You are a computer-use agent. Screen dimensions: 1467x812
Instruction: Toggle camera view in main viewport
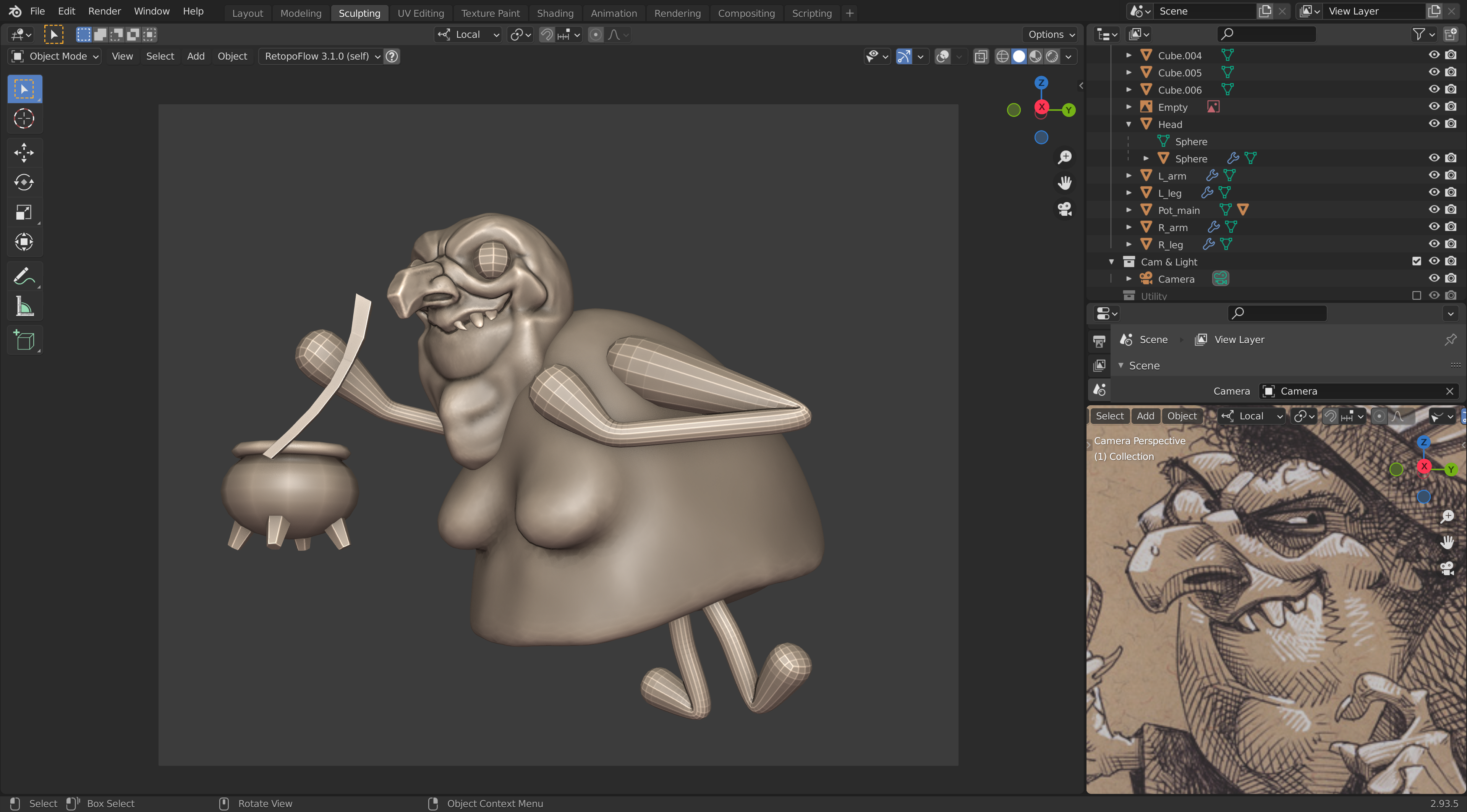tap(1064, 209)
